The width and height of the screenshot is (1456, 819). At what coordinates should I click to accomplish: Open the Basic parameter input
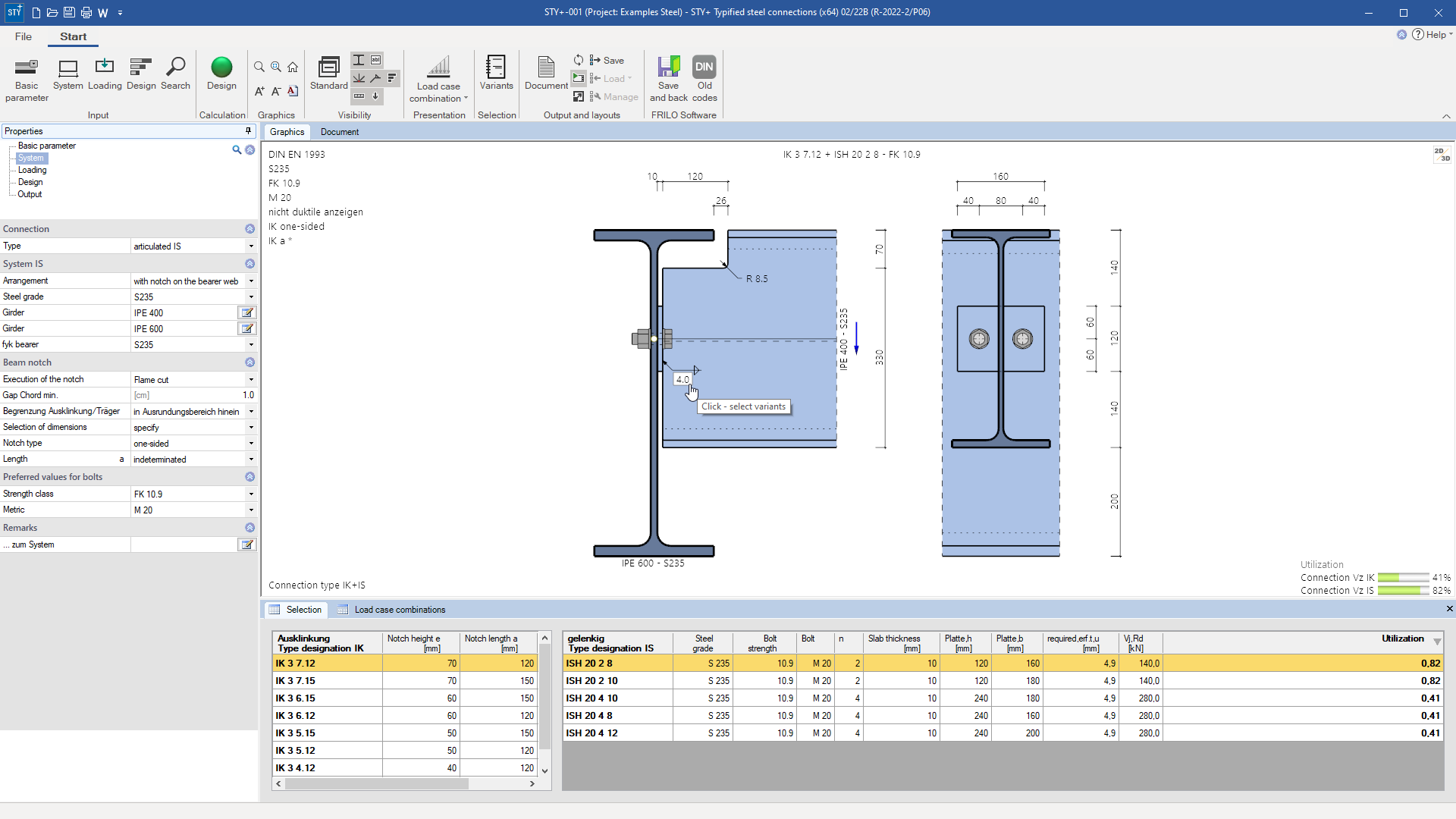(x=27, y=80)
